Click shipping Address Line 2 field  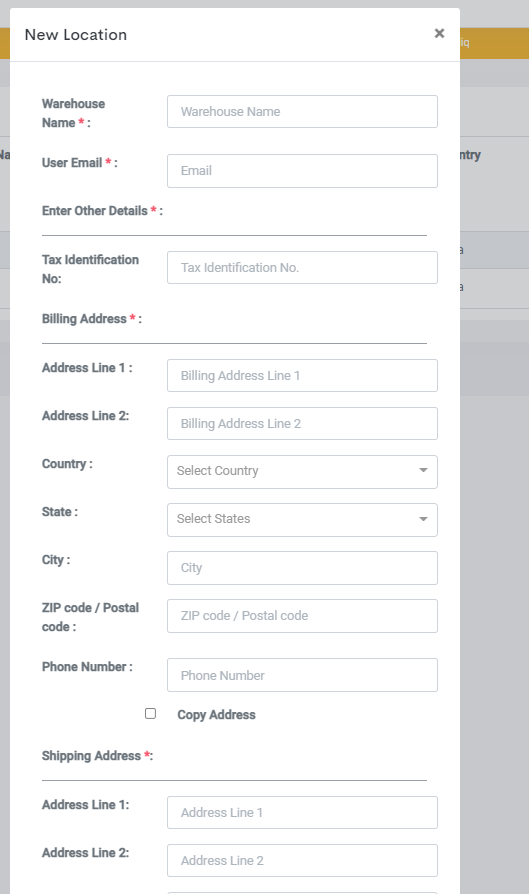click(302, 860)
